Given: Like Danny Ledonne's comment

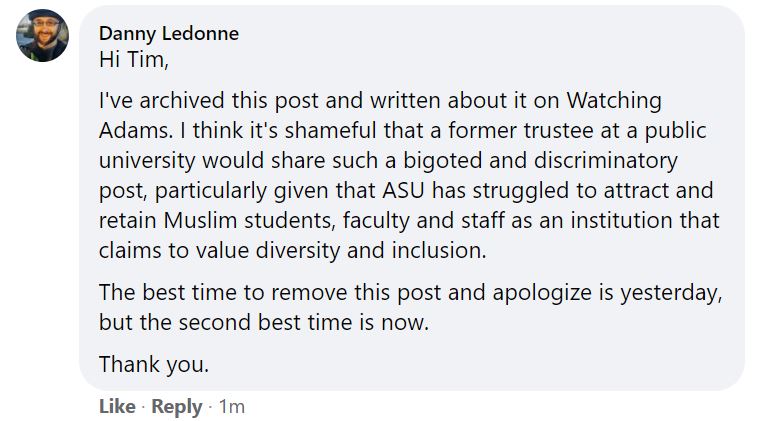Looking at the screenshot, I should coord(115,407).
